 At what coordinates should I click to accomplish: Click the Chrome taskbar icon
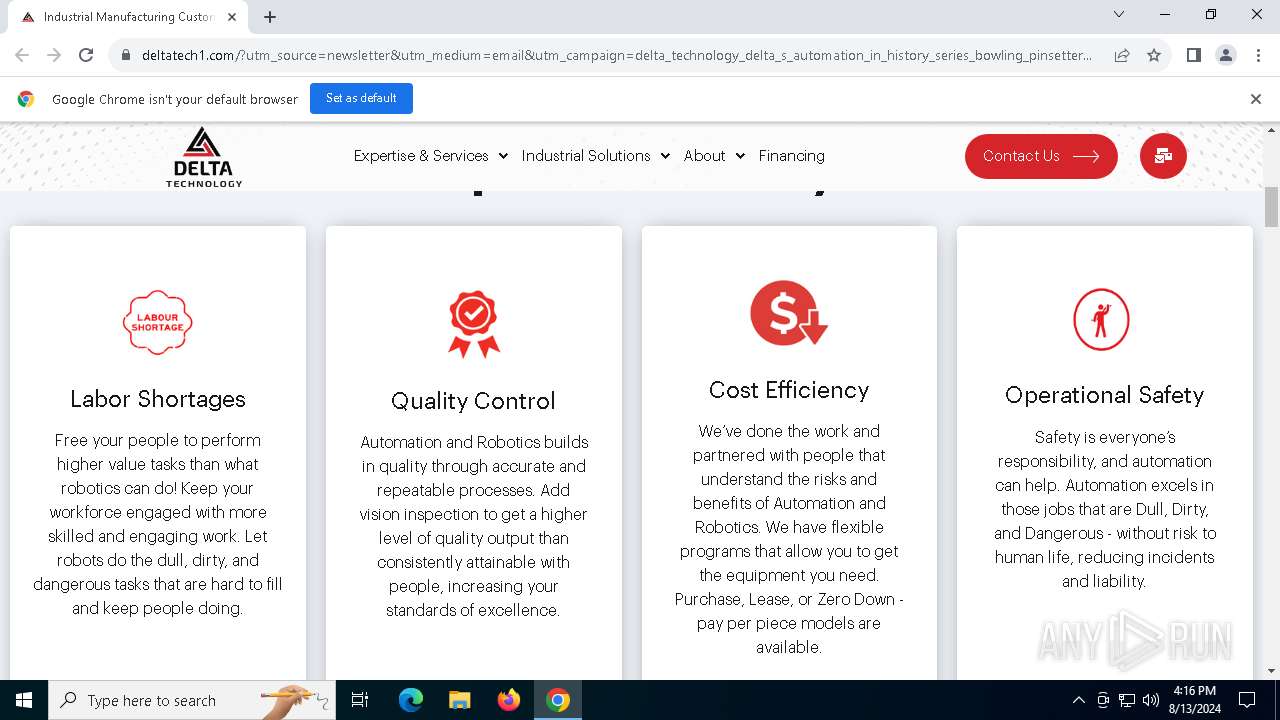coord(558,700)
